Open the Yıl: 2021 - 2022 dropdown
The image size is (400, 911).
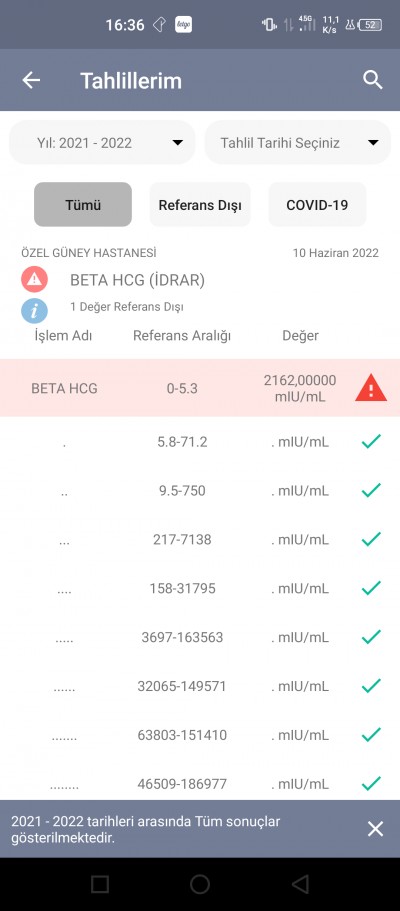[102, 142]
